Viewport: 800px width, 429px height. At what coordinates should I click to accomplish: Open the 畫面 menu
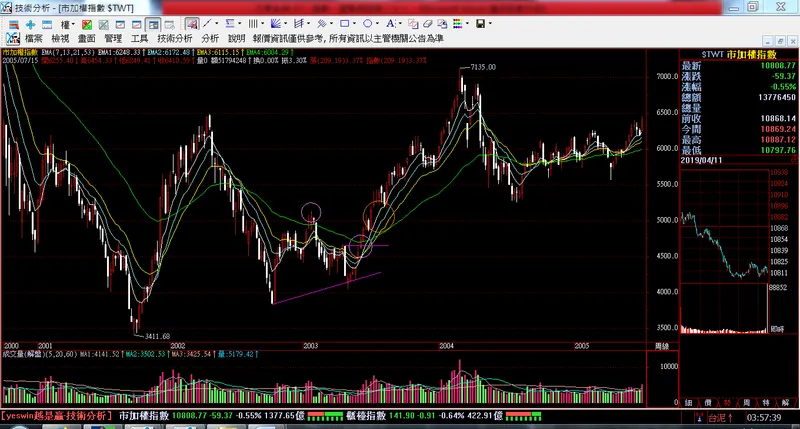(x=87, y=38)
